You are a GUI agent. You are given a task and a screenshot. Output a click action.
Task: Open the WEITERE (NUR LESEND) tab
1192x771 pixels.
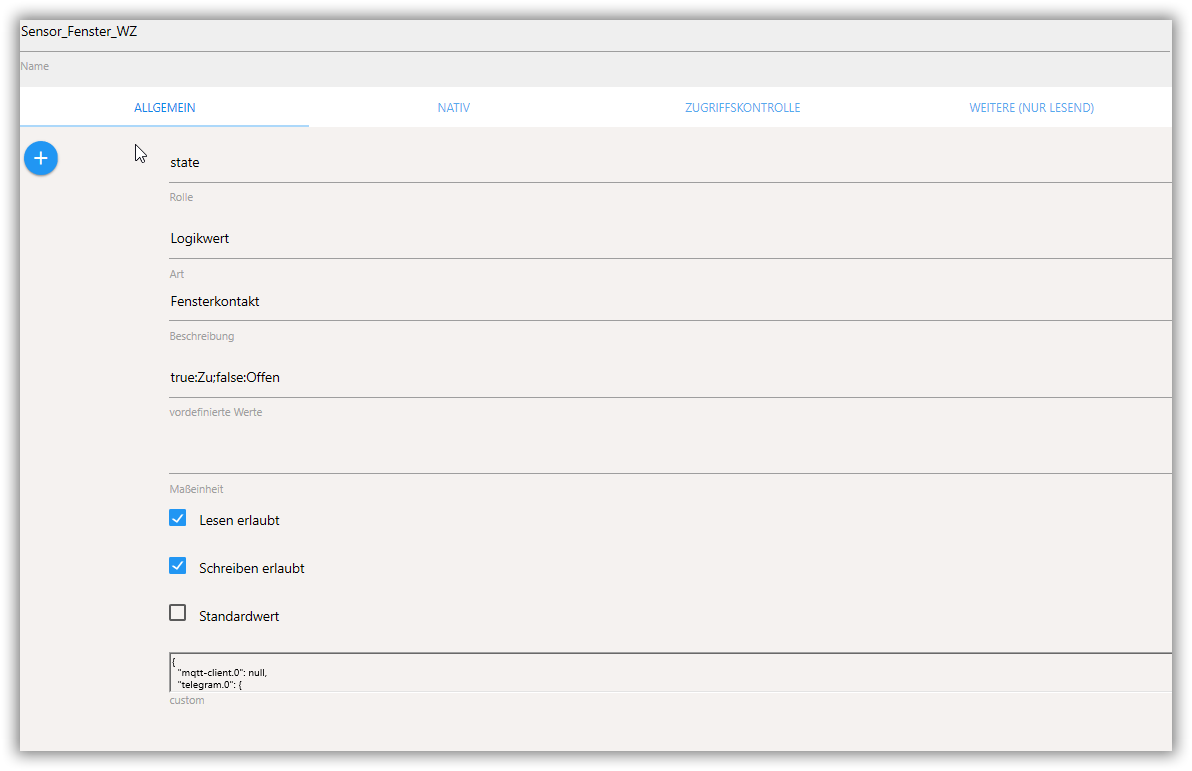click(x=1031, y=107)
